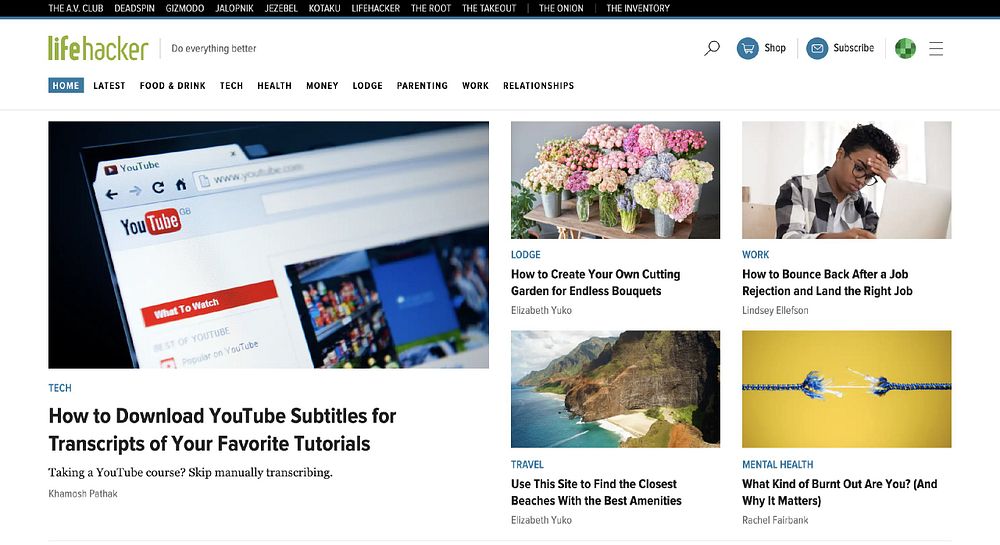This screenshot has width=1000, height=545.
Task: Click the Lifehacker logo
Action: [98, 48]
